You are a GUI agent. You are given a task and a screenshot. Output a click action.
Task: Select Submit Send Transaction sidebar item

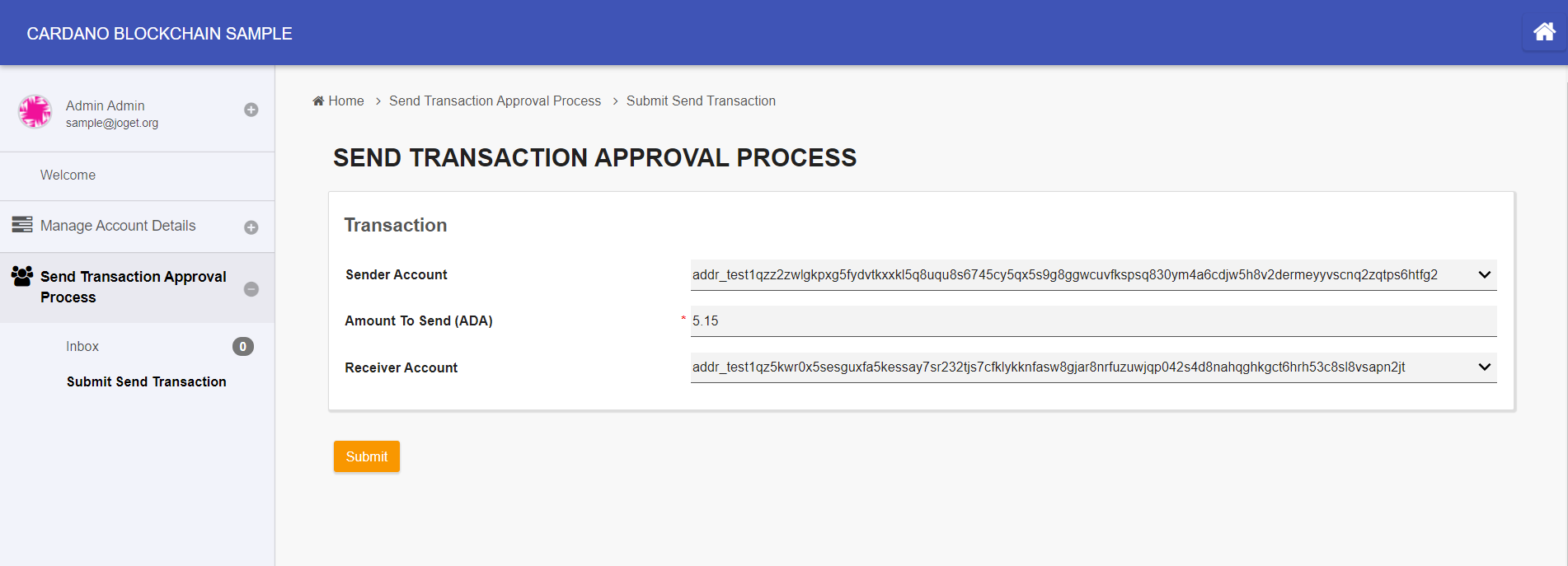point(147,381)
